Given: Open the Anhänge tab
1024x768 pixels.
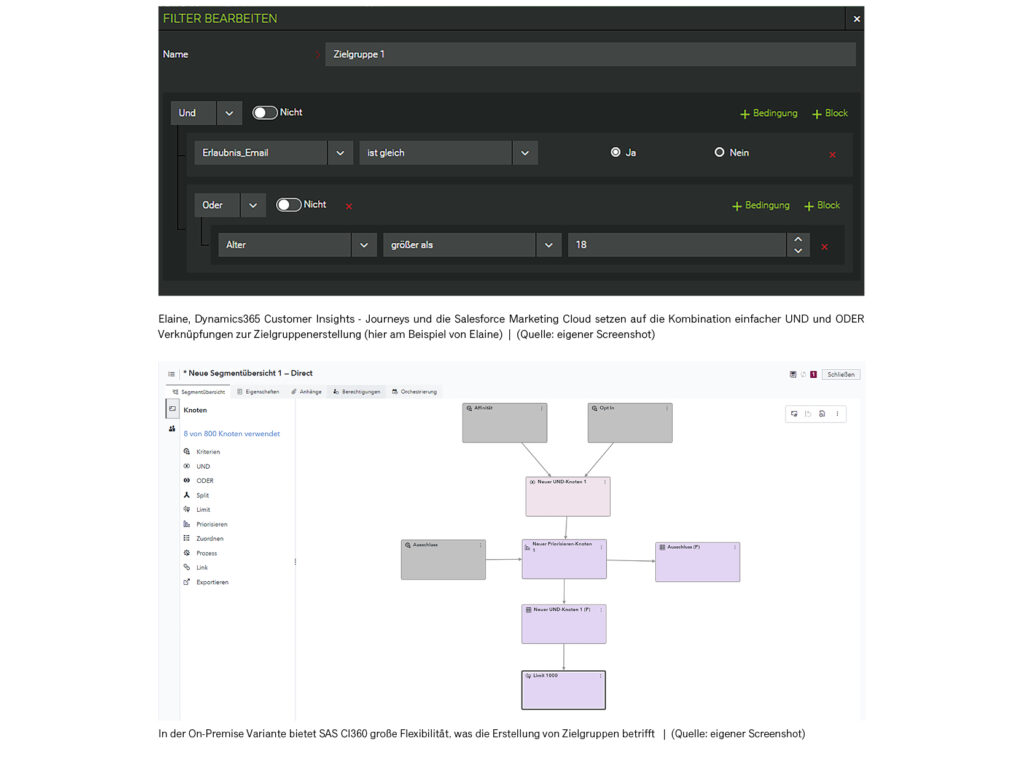Looking at the screenshot, I should point(306,392).
